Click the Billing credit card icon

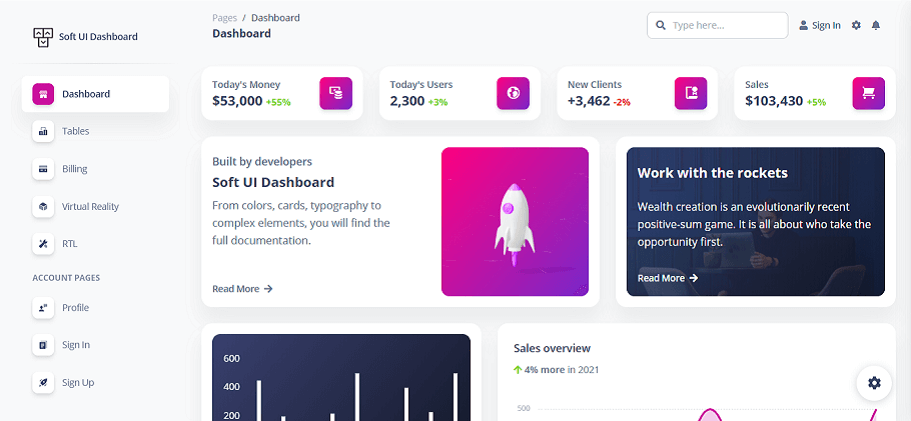[x=43, y=169]
